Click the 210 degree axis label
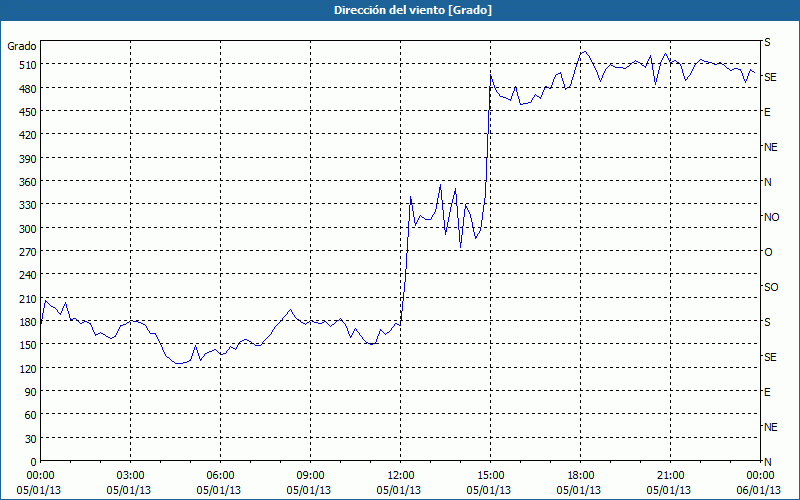Screen dimensions: 800x500 coord(29,299)
